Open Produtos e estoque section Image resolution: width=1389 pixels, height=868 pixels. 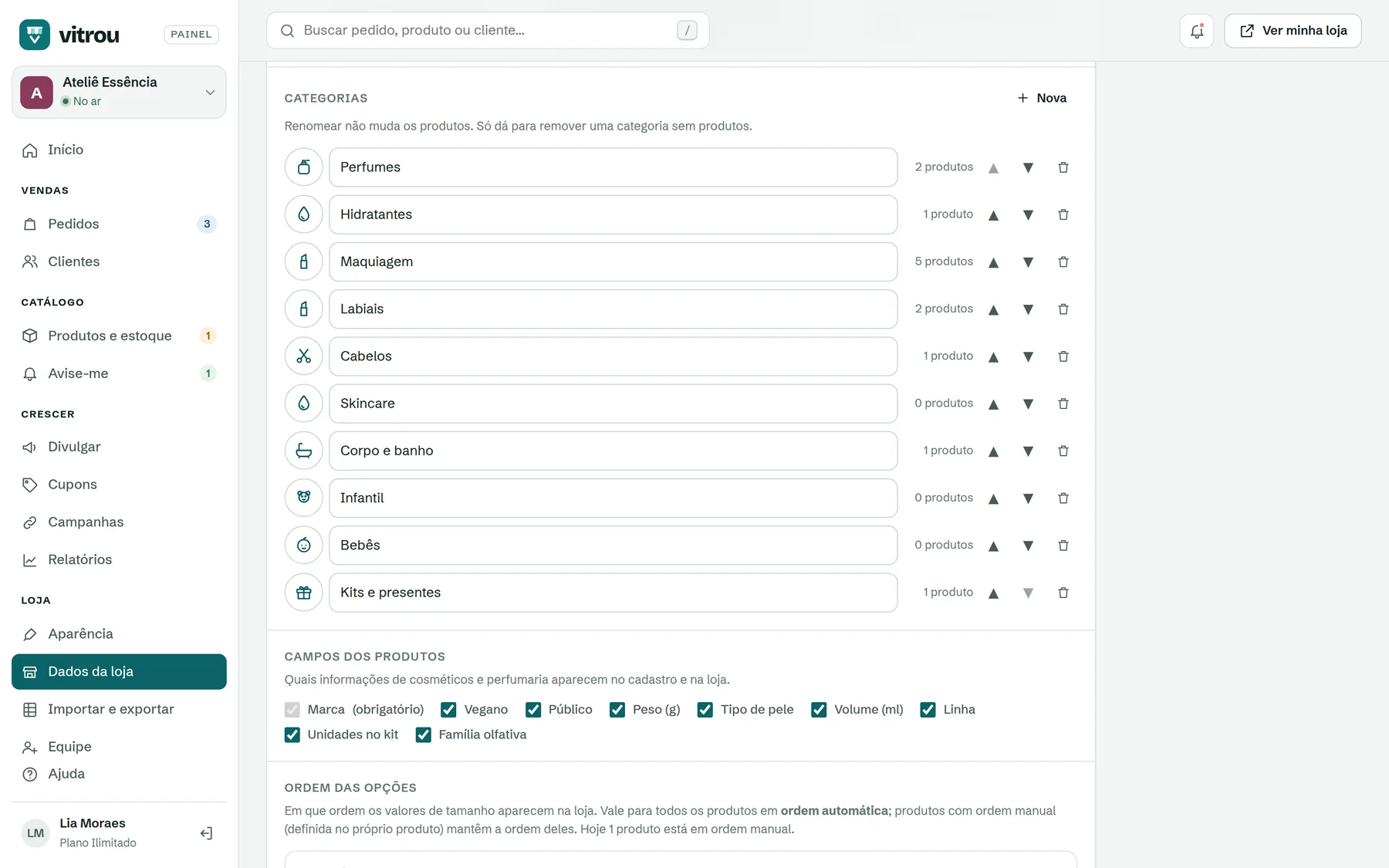[119, 336]
